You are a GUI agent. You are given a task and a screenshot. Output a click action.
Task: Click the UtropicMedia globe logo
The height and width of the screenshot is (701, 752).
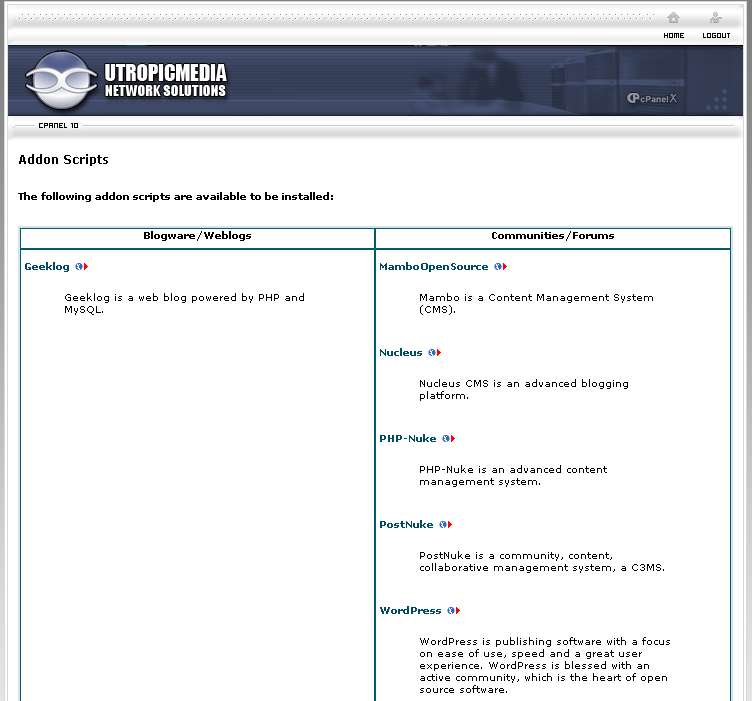tap(61, 80)
